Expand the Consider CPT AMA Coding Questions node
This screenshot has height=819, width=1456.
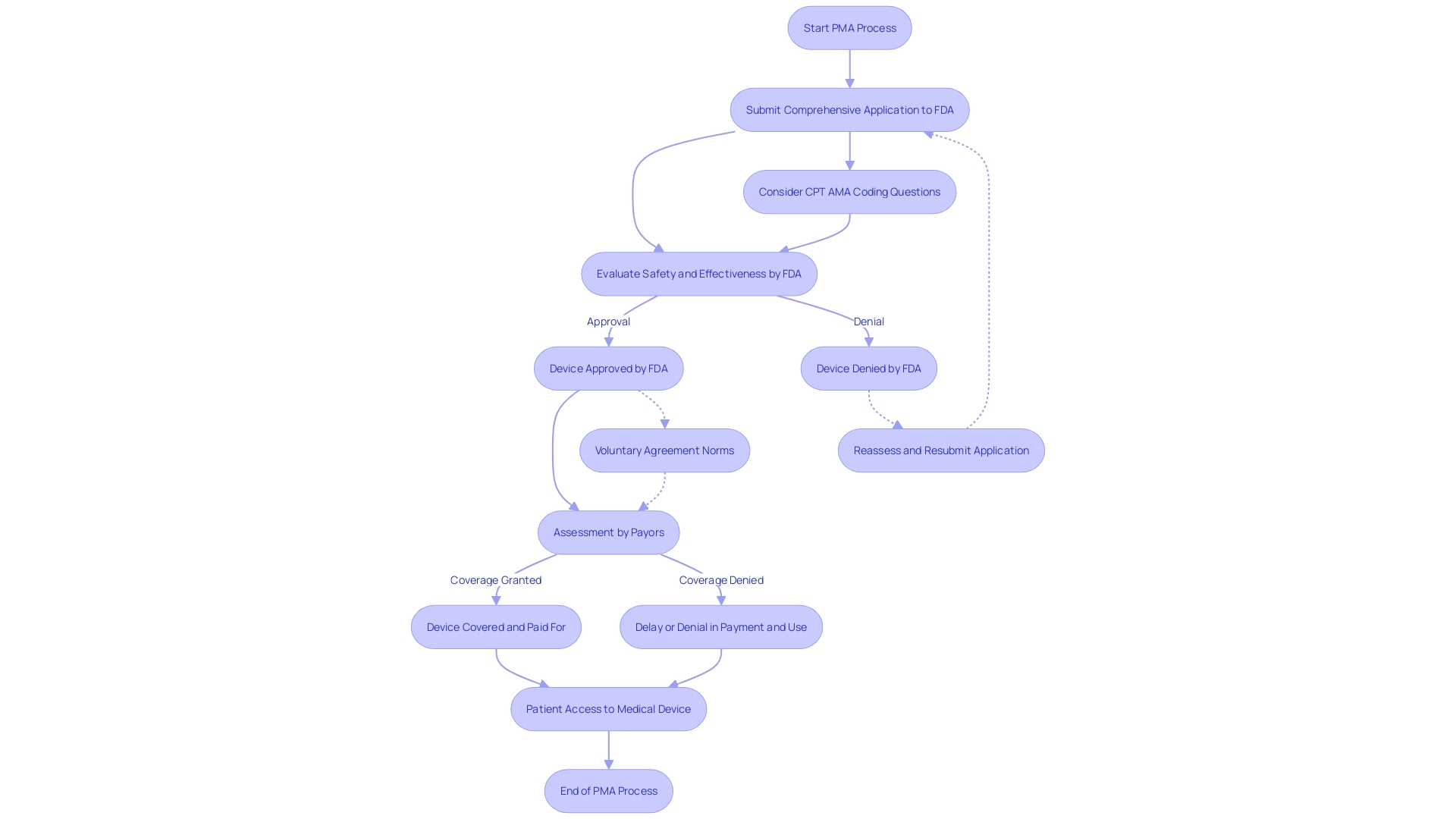[x=849, y=191]
